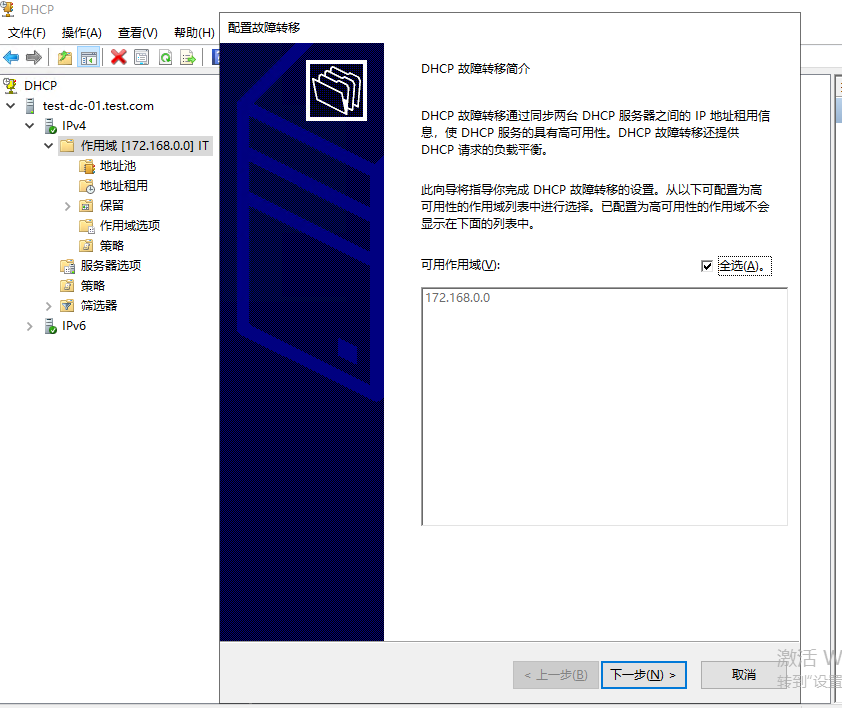Click the Export list toolbar icon
Image resolution: width=842 pixels, height=708 pixels.
188,57
